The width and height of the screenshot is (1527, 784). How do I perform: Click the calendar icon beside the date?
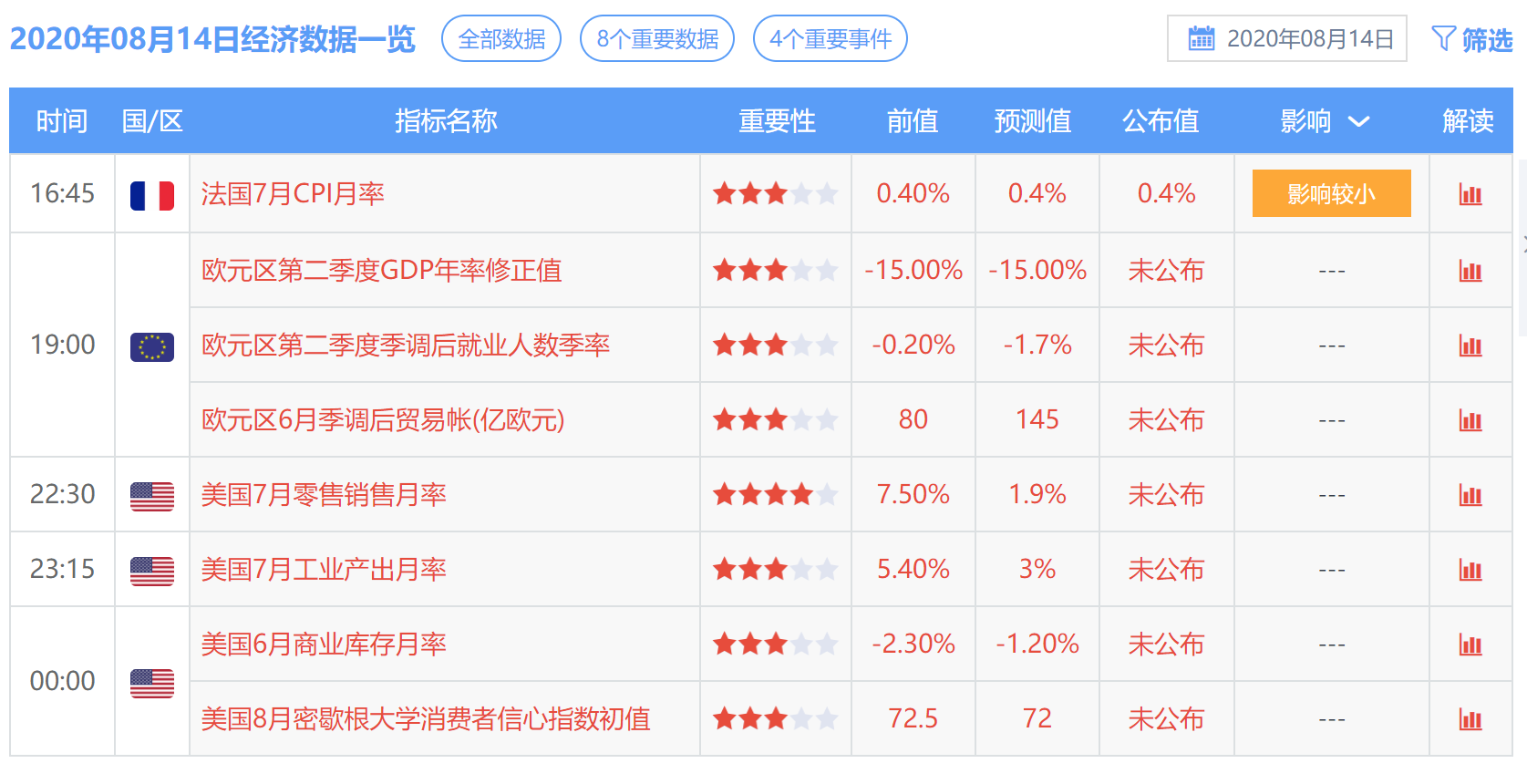(1202, 38)
